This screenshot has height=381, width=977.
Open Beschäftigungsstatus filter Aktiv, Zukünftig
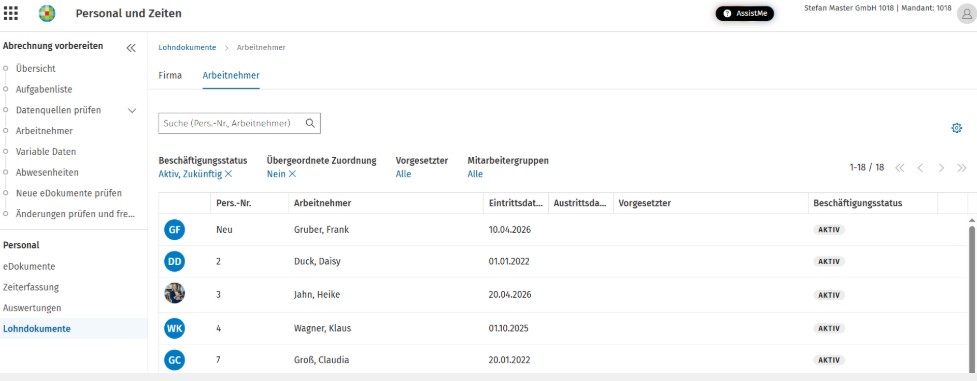pyautogui.click(x=190, y=174)
